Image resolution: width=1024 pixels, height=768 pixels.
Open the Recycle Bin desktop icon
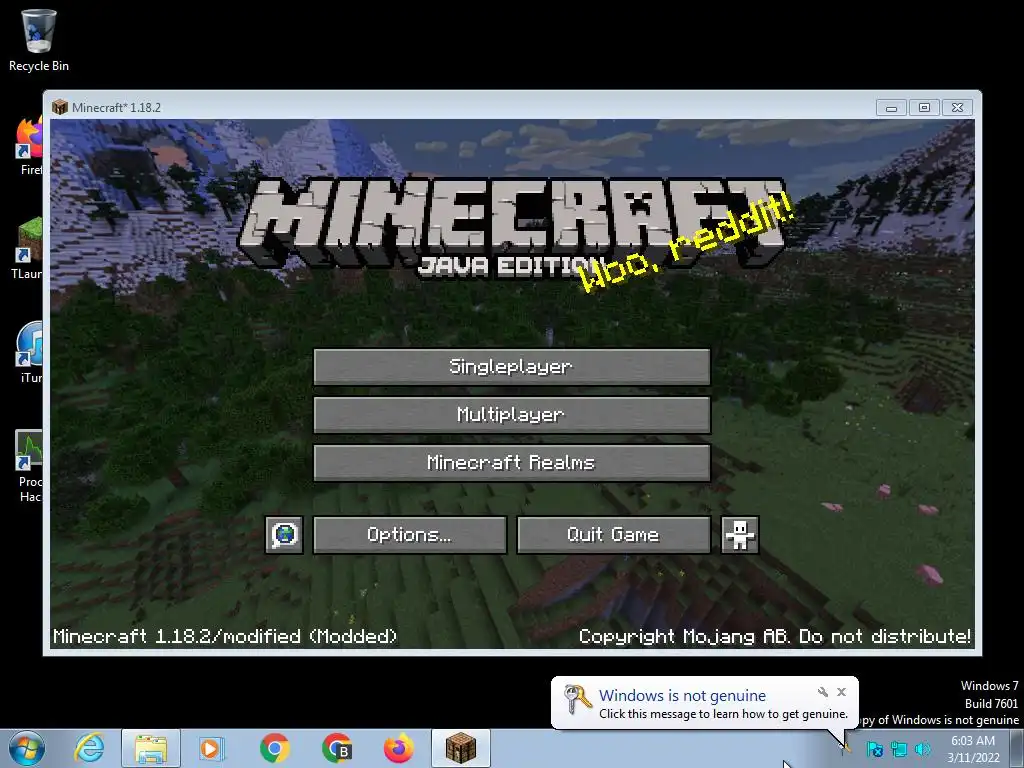pyautogui.click(x=39, y=40)
